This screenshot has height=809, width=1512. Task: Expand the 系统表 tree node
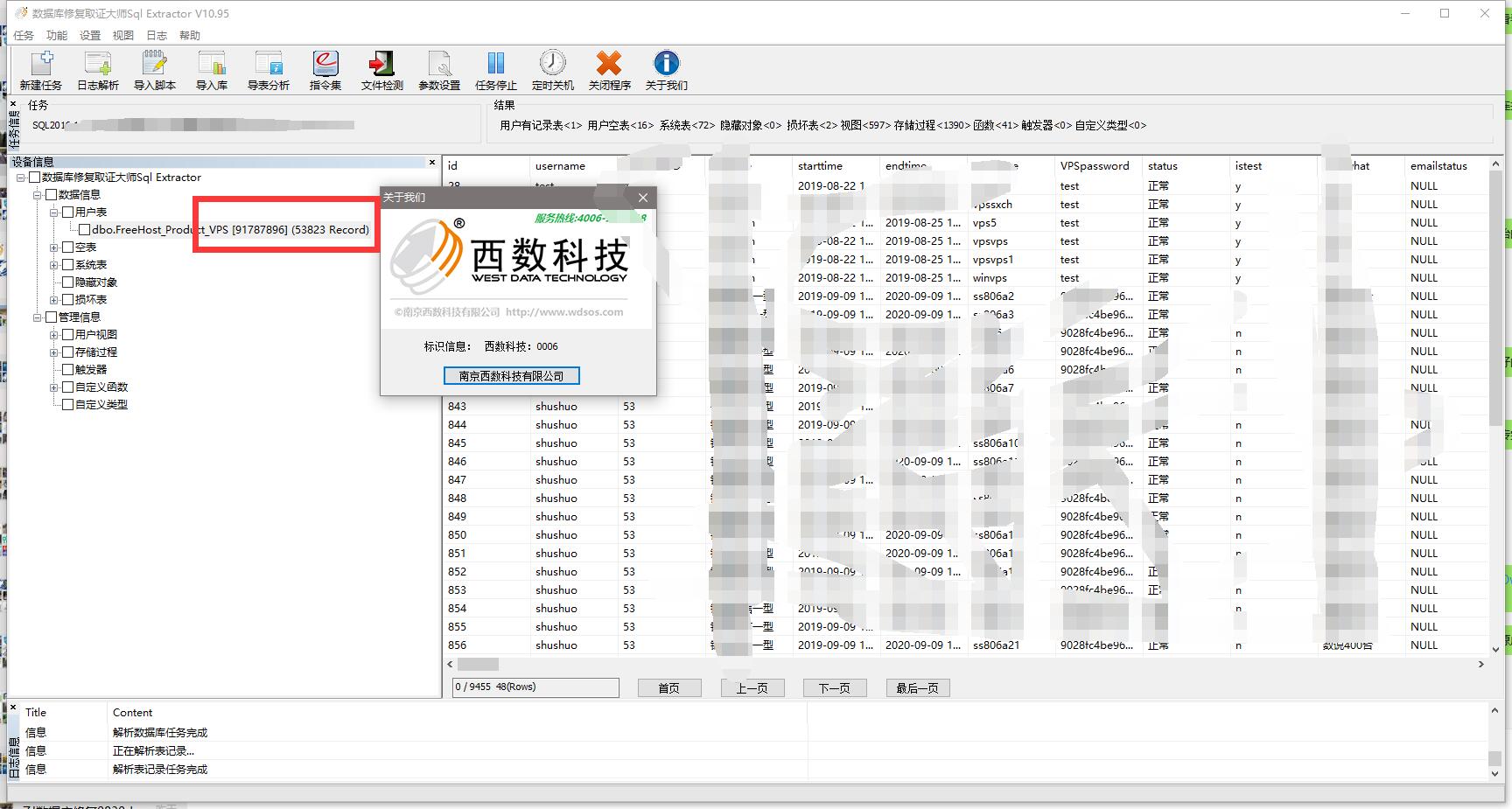pyautogui.click(x=54, y=265)
